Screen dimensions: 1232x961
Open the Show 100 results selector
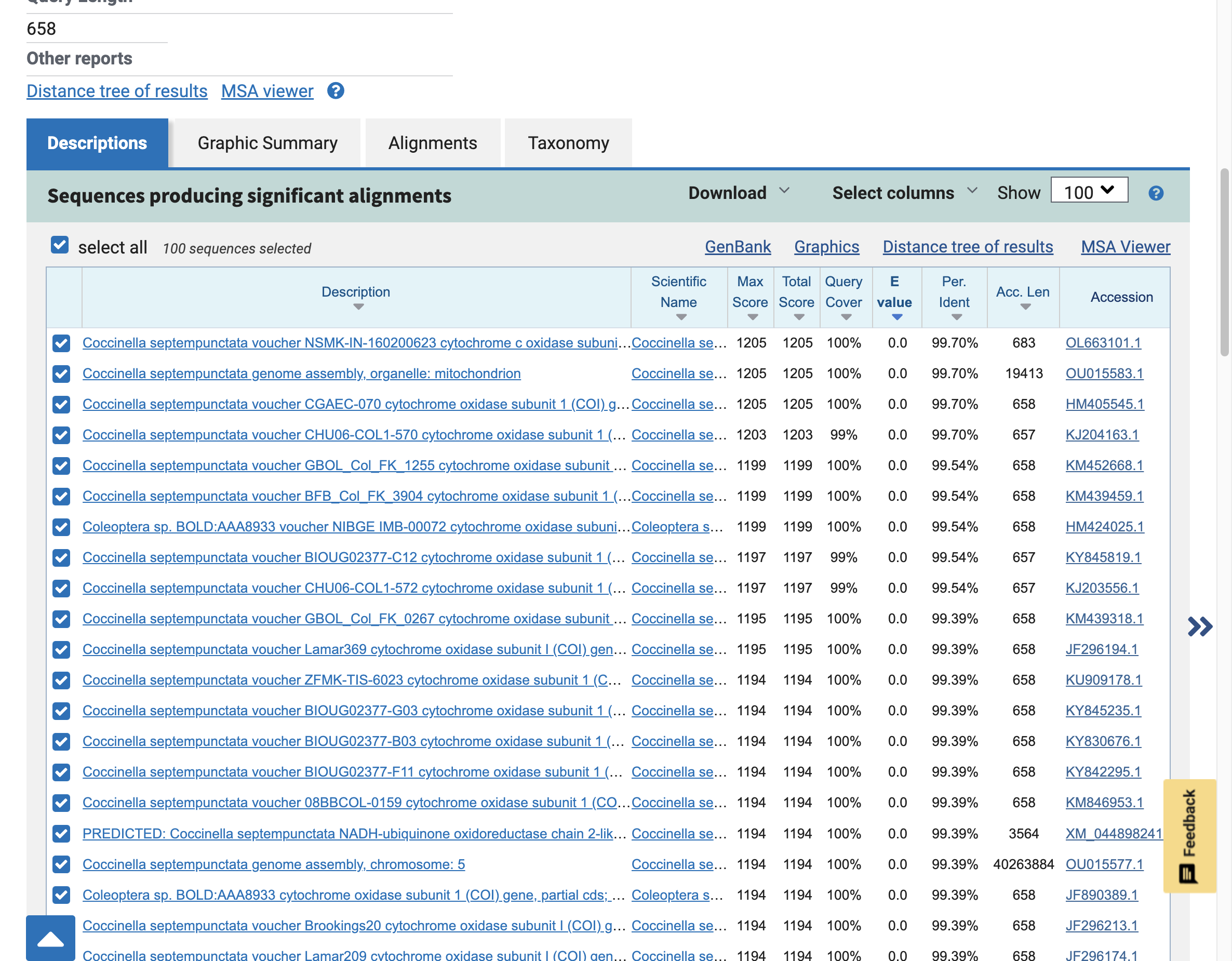tap(1089, 191)
